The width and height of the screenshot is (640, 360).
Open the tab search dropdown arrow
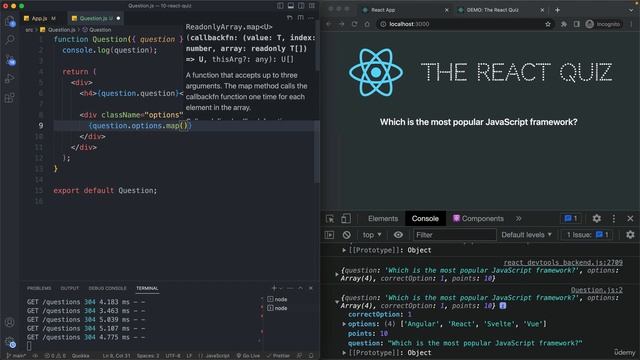[631, 10]
